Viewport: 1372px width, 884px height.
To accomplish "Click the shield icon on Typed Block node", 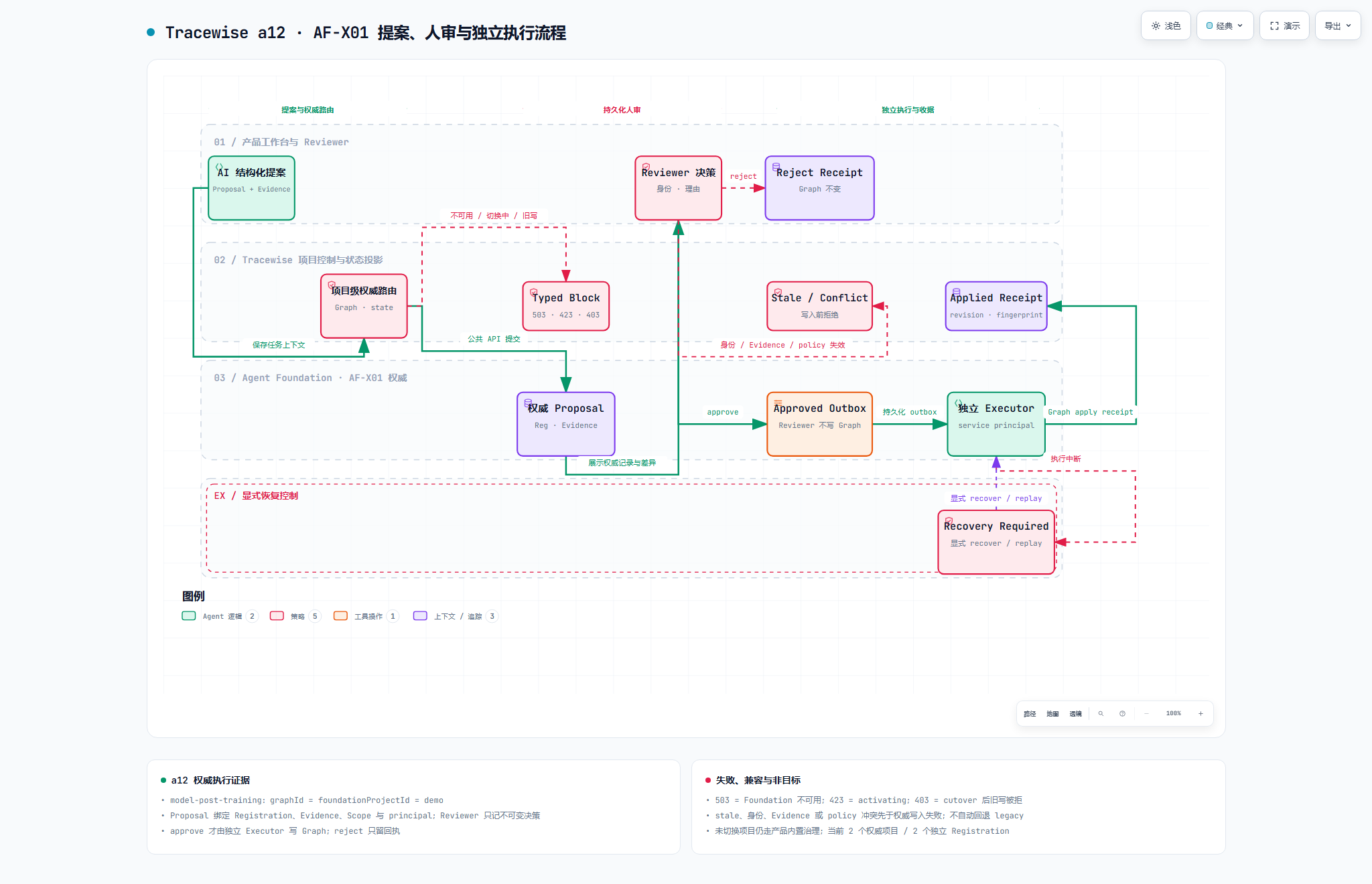I will tap(534, 292).
